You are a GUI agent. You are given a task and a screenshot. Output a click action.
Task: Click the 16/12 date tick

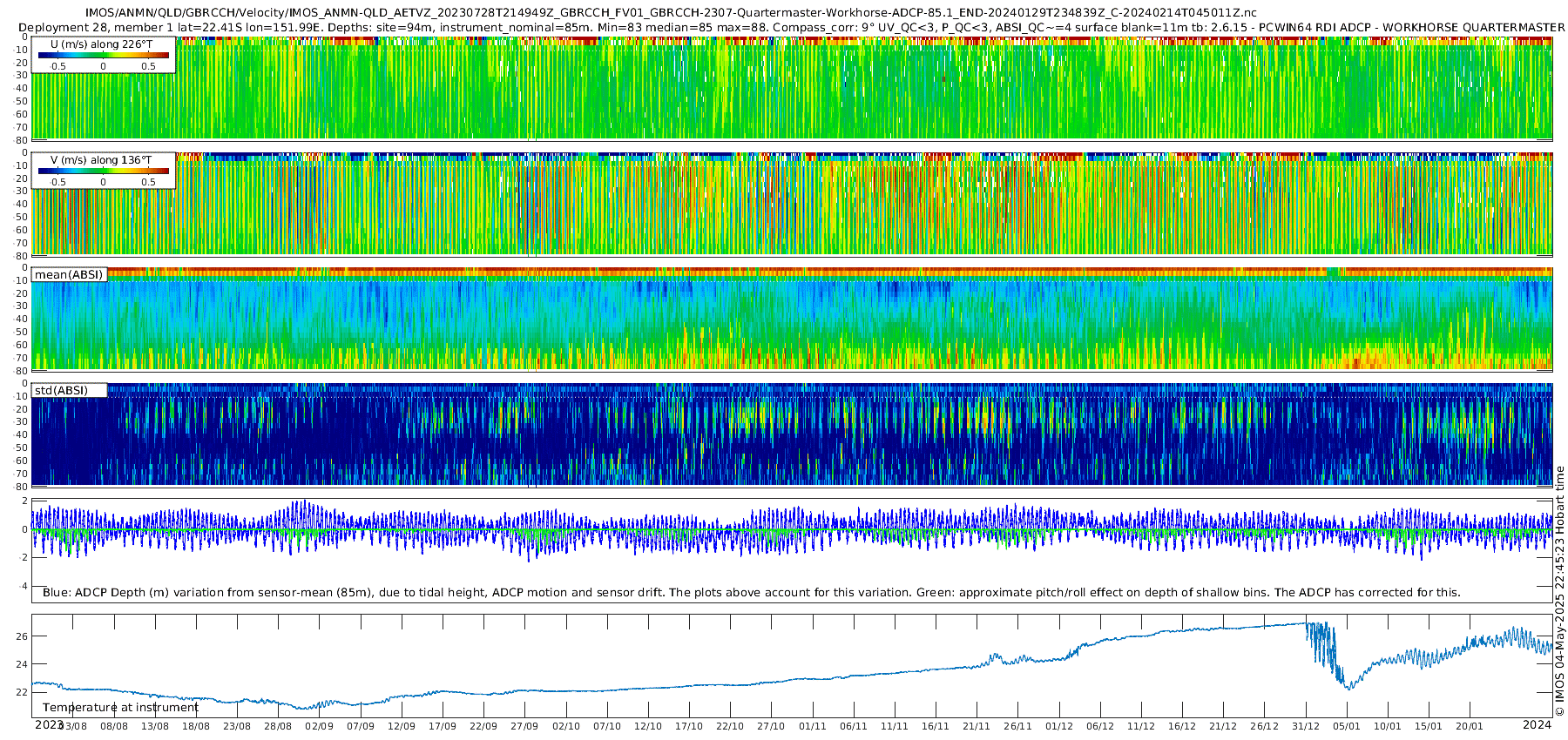click(x=1182, y=726)
